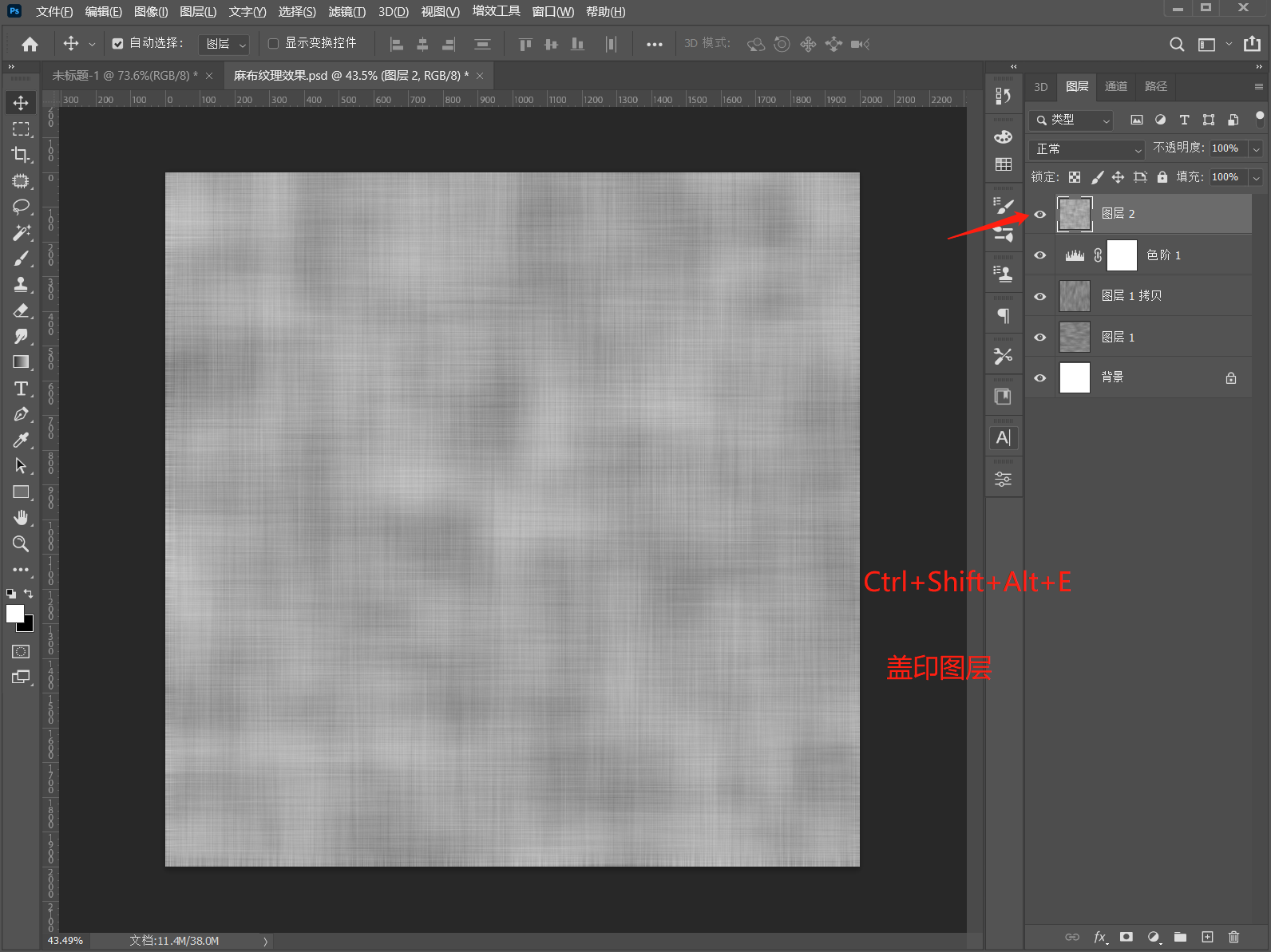Click the zoom percentage field 43.49%
The width and height of the screenshot is (1271, 952).
(65, 941)
